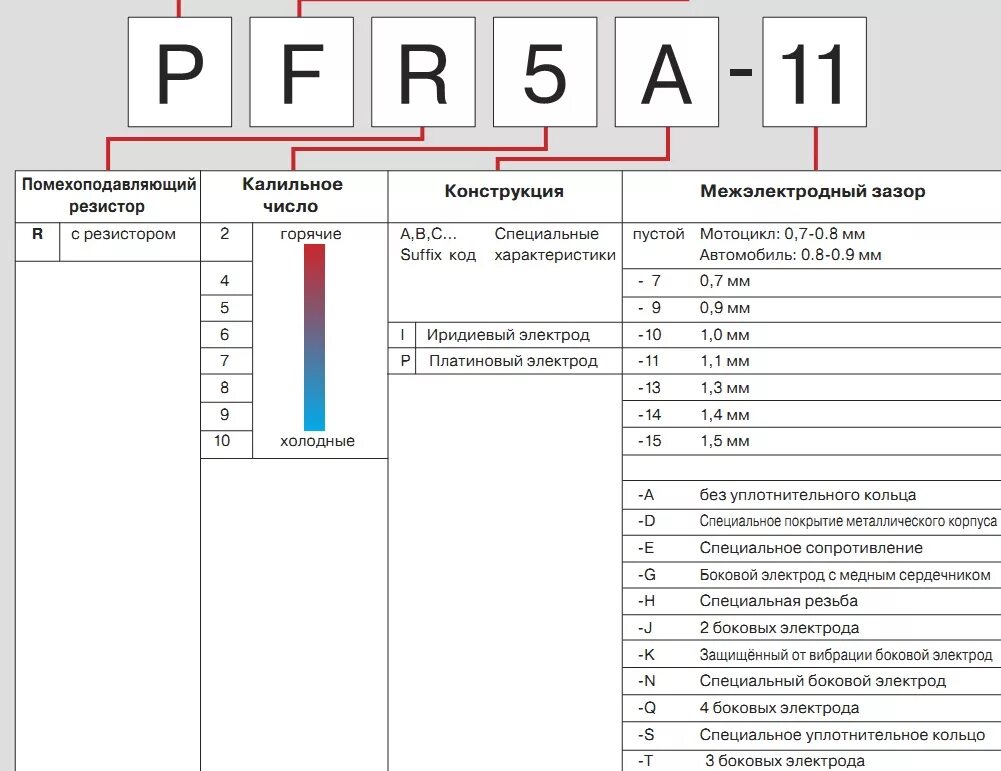The image size is (1001, 771).
Task: Click gap value '1,0 мм'
Action: pyautogui.click(x=725, y=335)
